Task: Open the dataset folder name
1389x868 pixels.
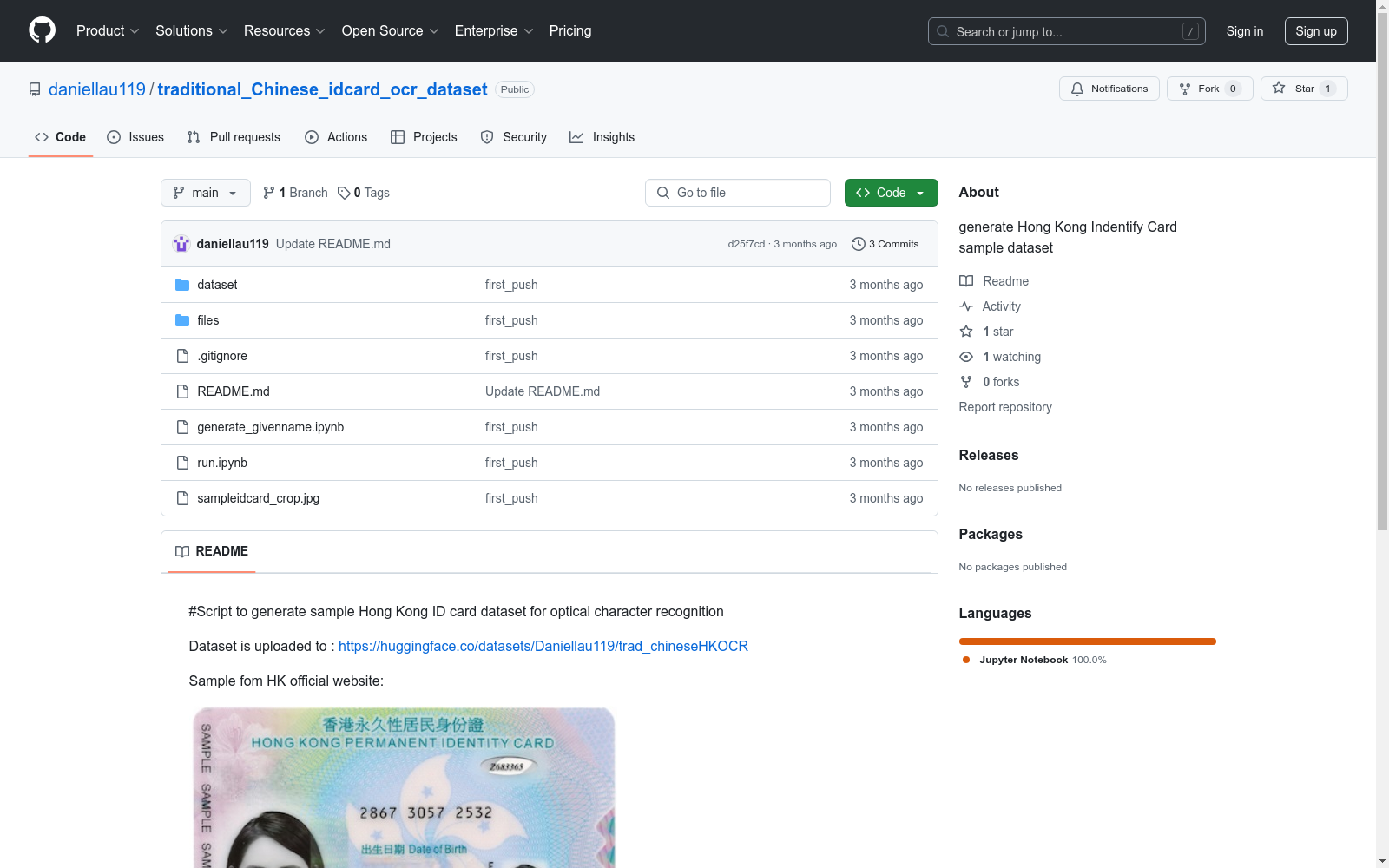Action: tap(217, 285)
